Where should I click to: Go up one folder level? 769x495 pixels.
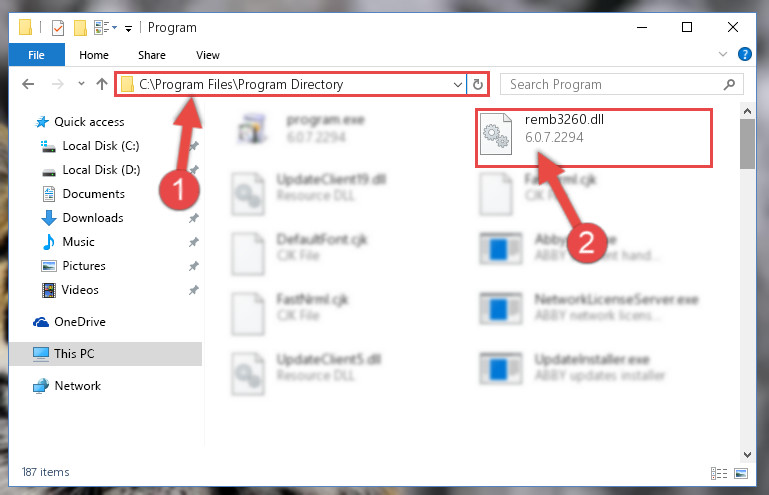tap(102, 84)
